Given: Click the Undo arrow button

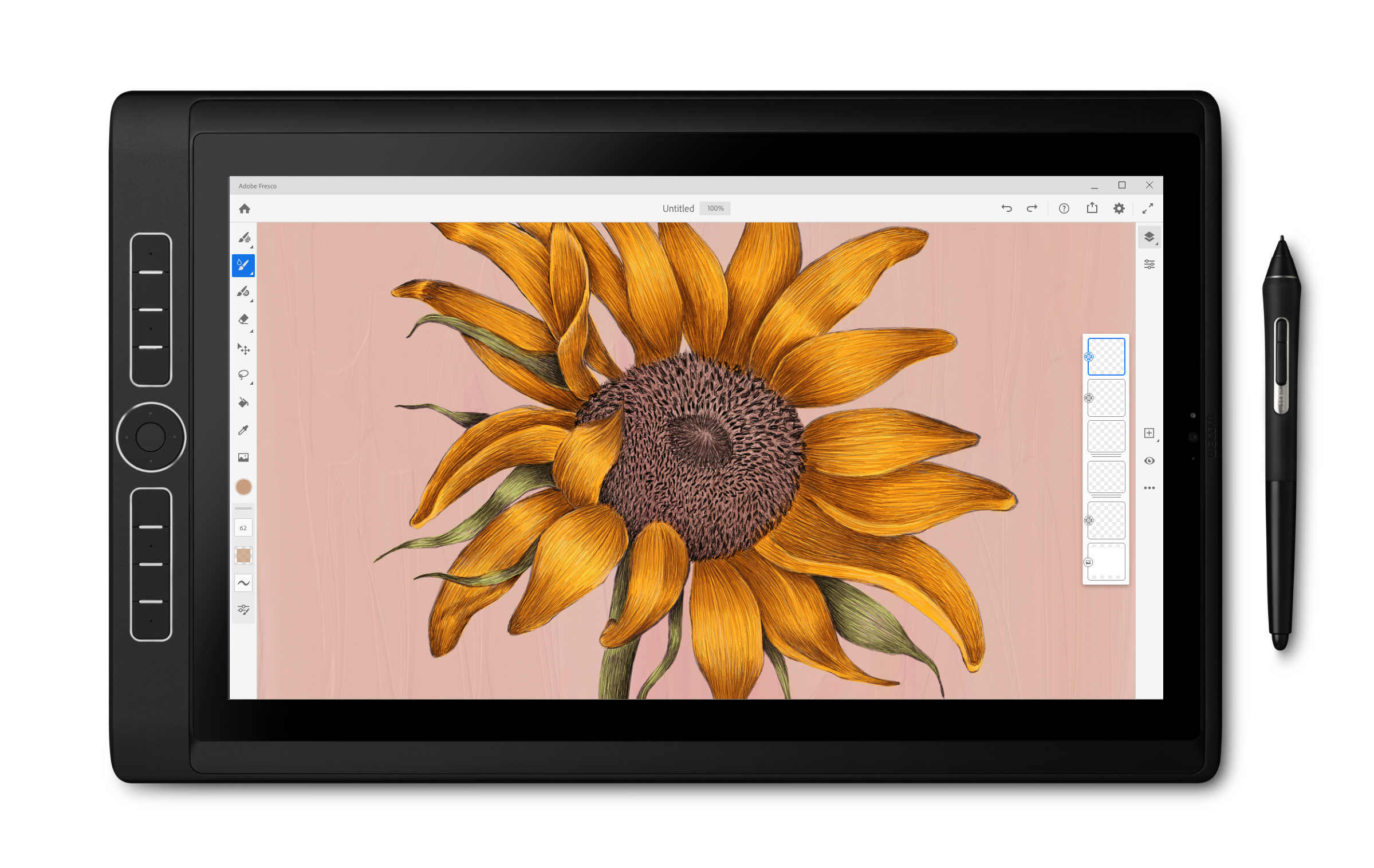Looking at the screenshot, I should (x=1006, y=208).
